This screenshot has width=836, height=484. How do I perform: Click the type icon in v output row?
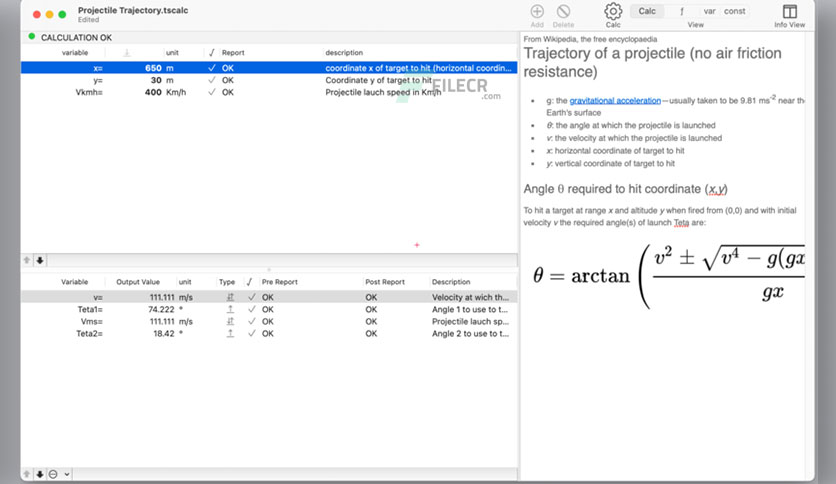pos(230,297)
